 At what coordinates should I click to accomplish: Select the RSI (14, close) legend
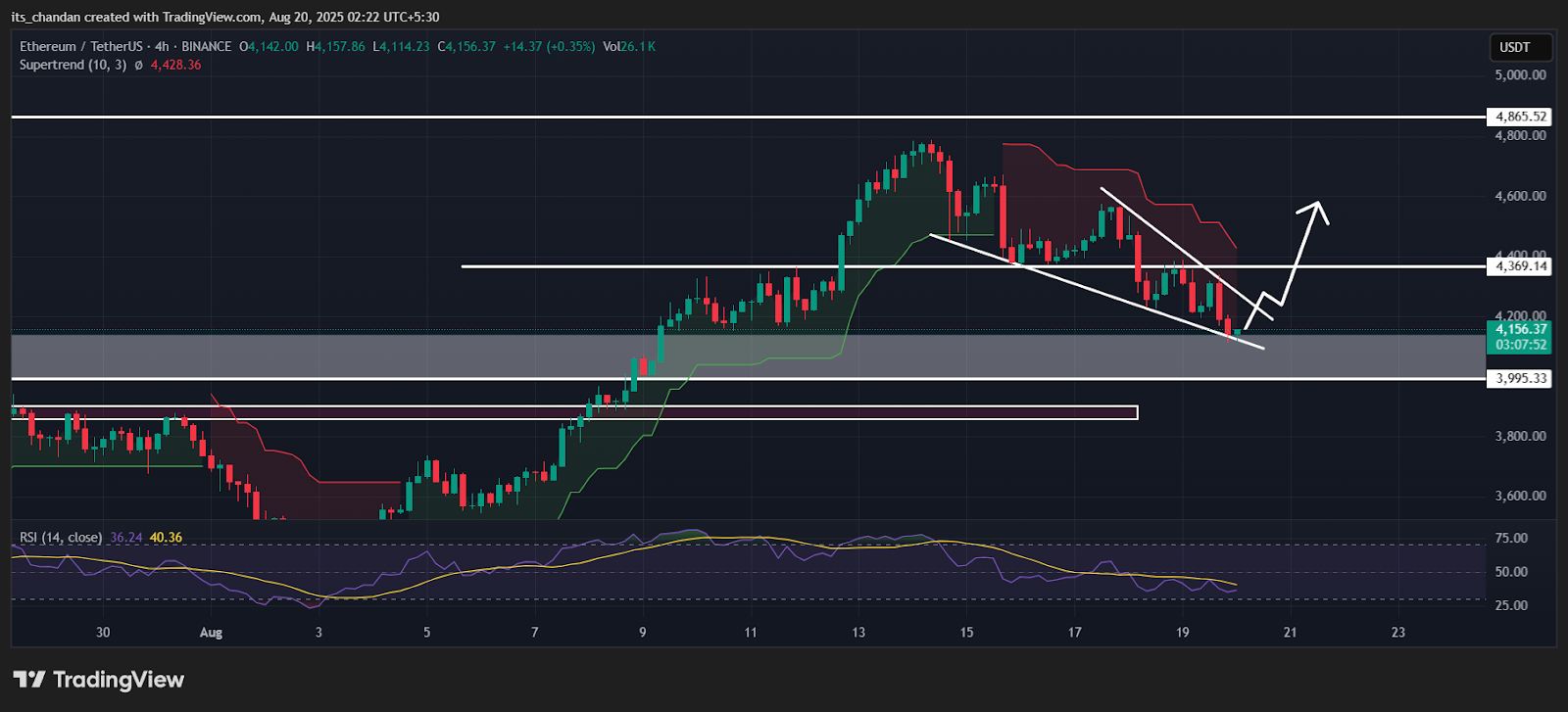61,538
